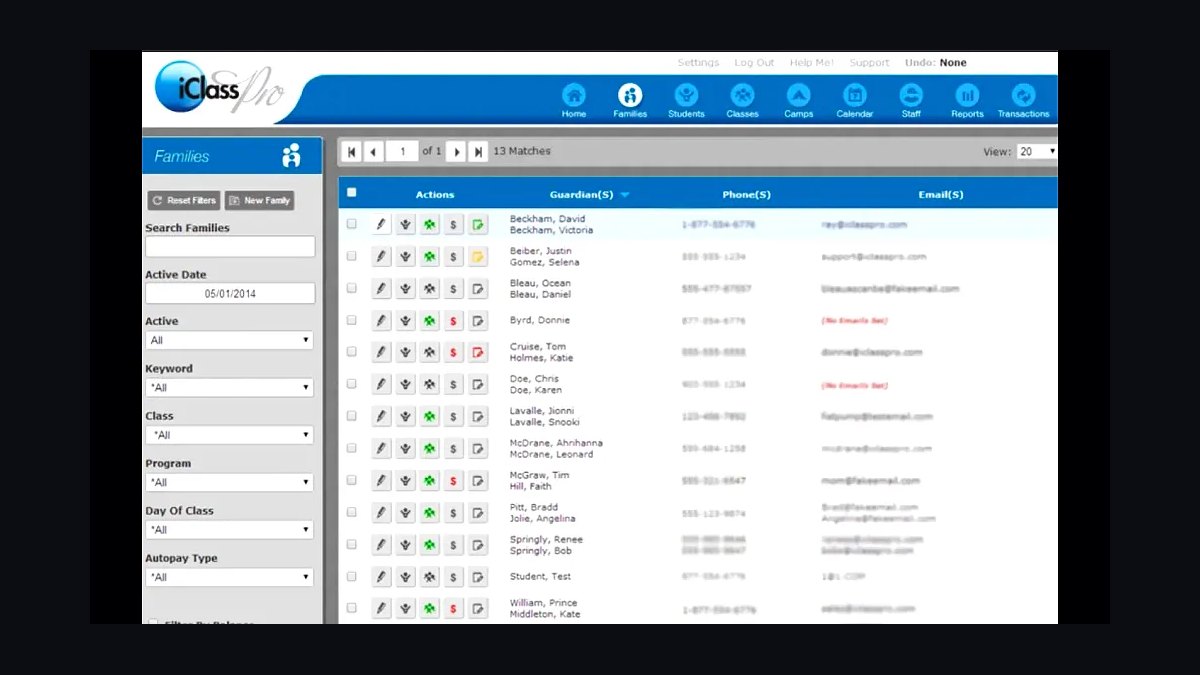Go to the next page of results
1200x675 pixels.
click(456, 151)
